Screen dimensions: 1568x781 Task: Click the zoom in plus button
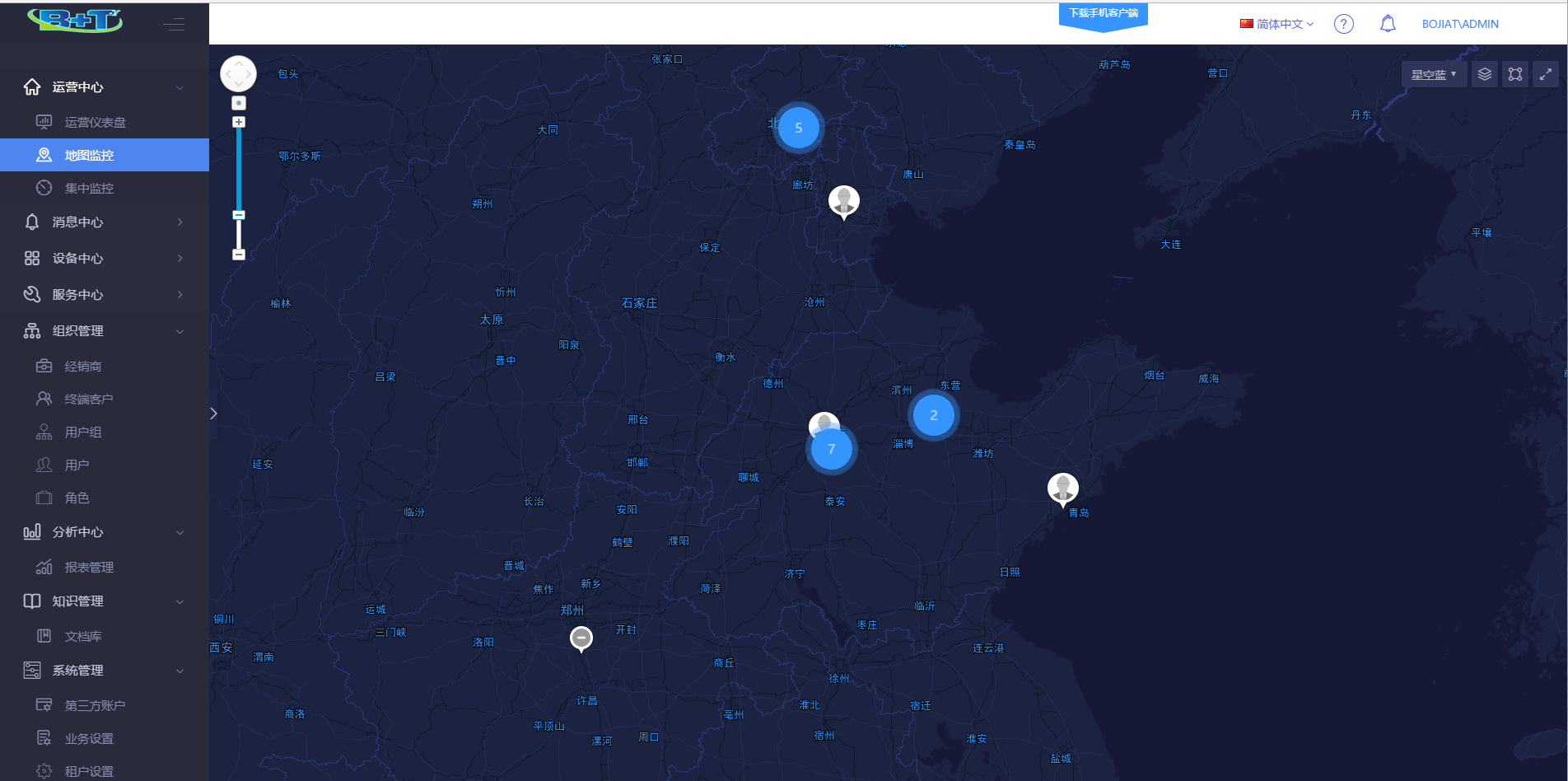[x=239, y=122]
